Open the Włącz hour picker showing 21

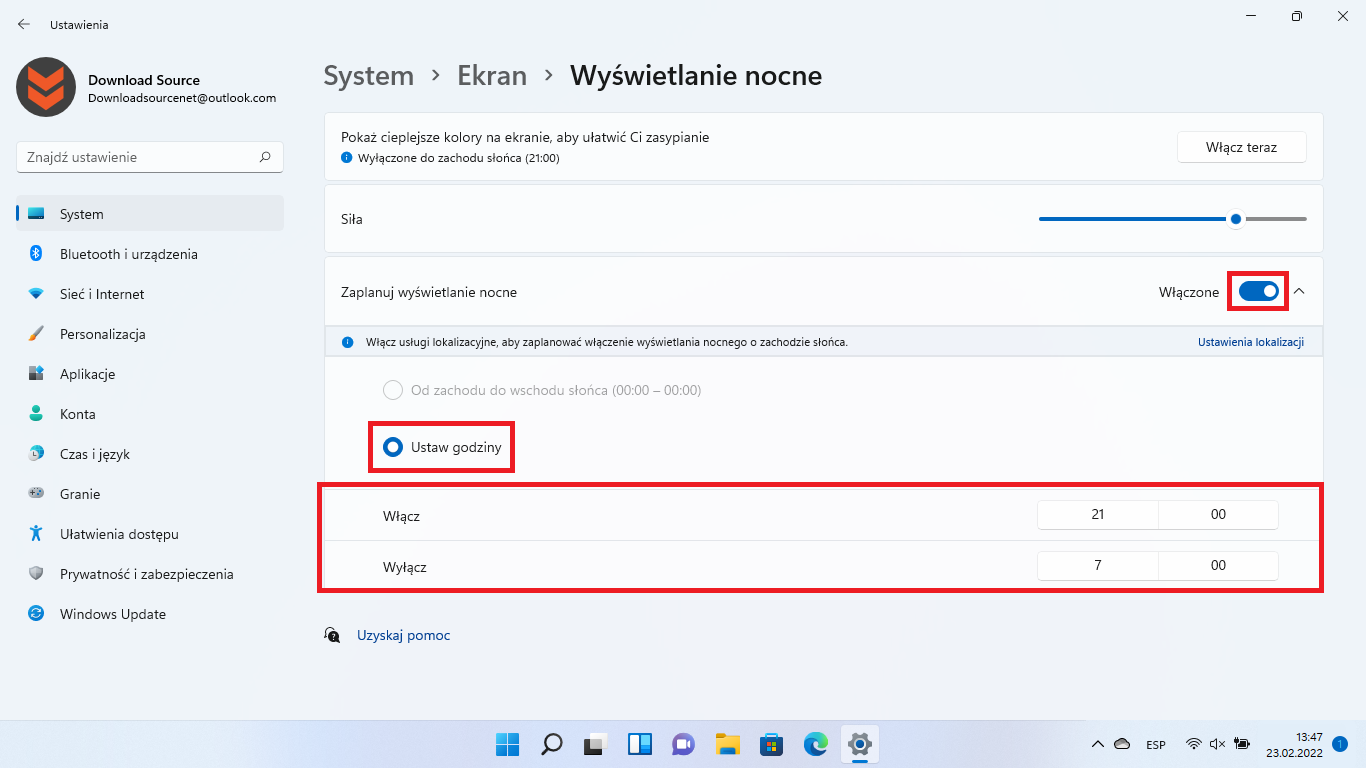click(x=1097, y=515)
